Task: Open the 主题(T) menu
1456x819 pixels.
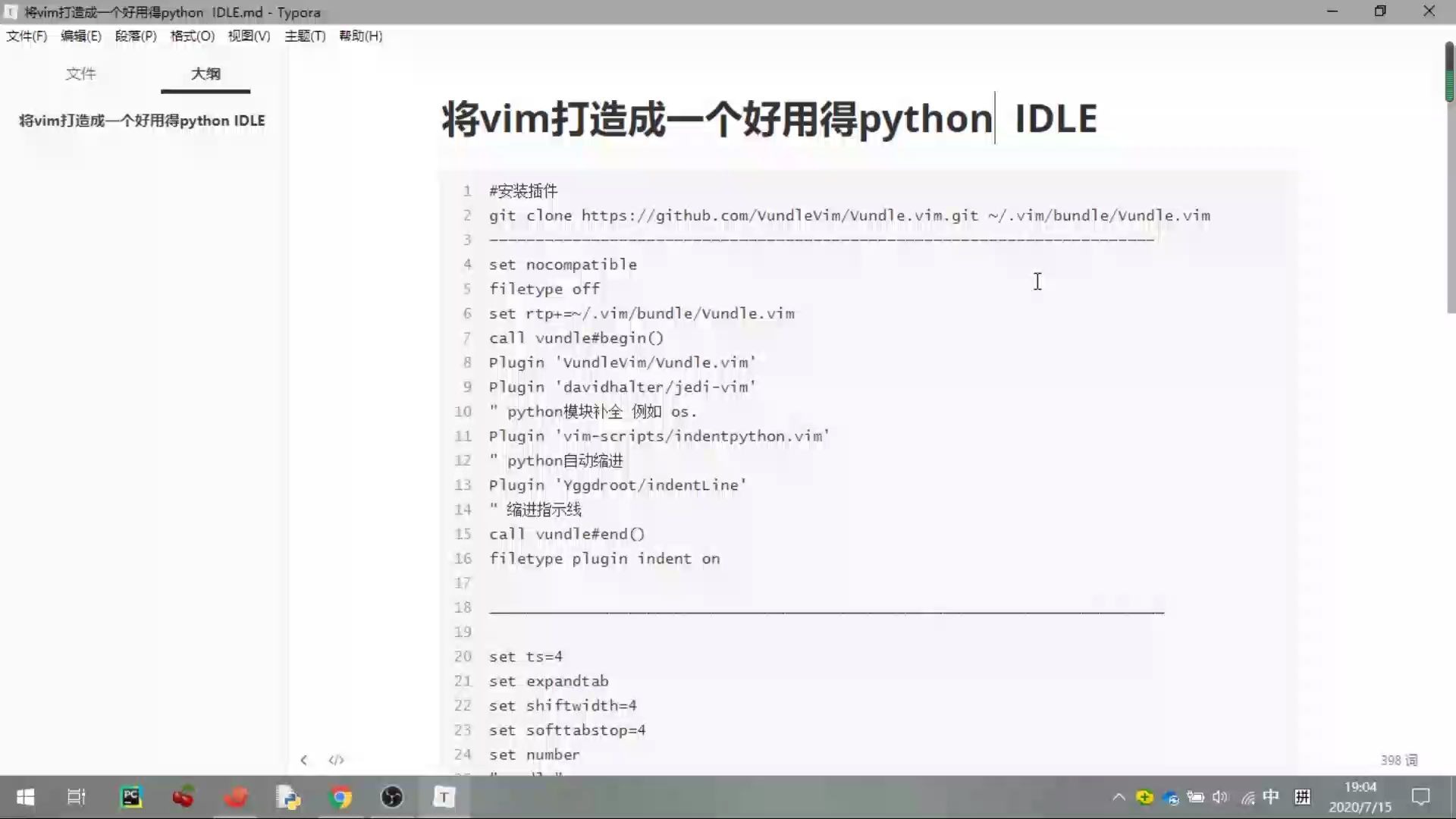Action: tap(305, 36)
